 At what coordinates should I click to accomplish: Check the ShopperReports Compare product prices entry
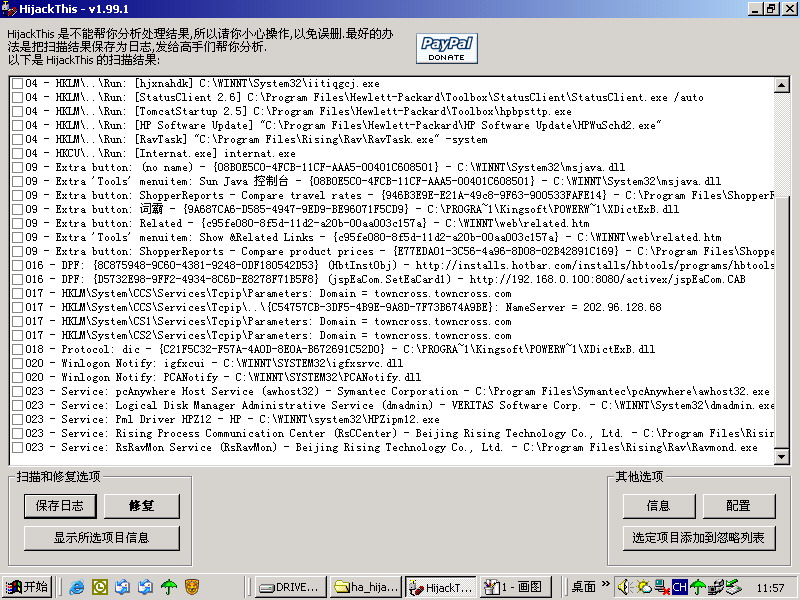click(17, 251)
